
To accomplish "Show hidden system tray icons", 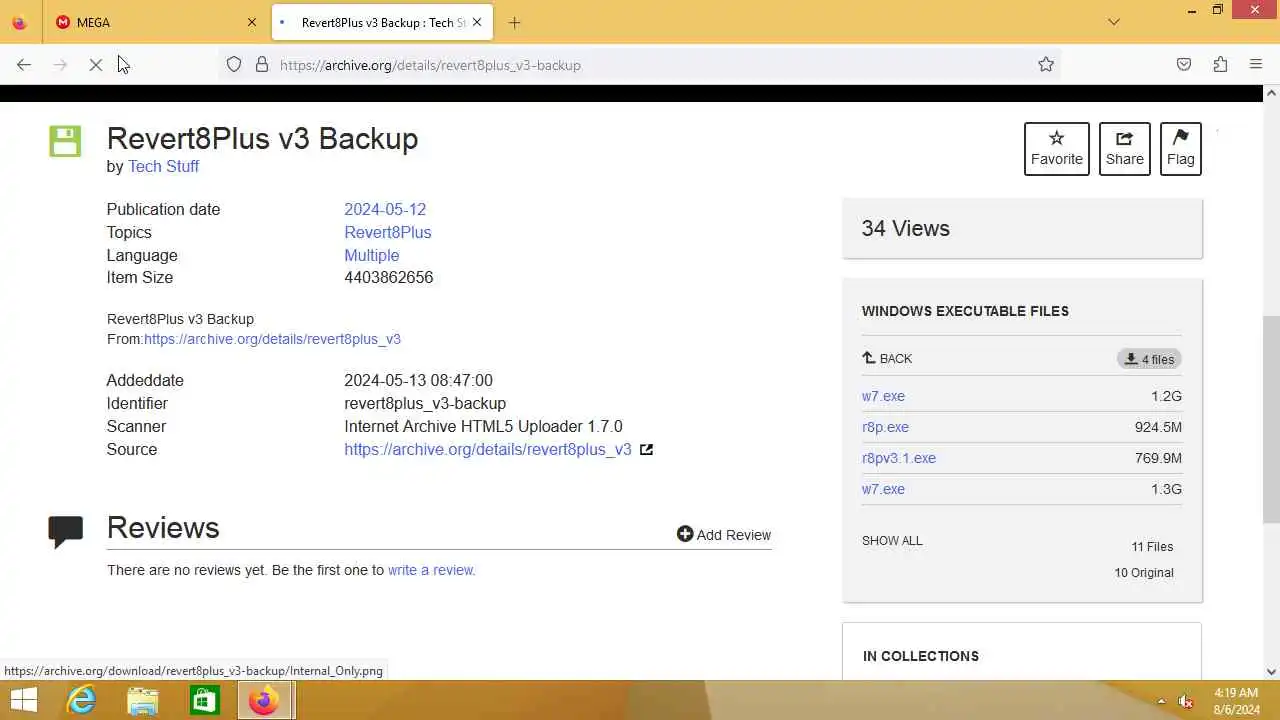I will coord(1161,702).
